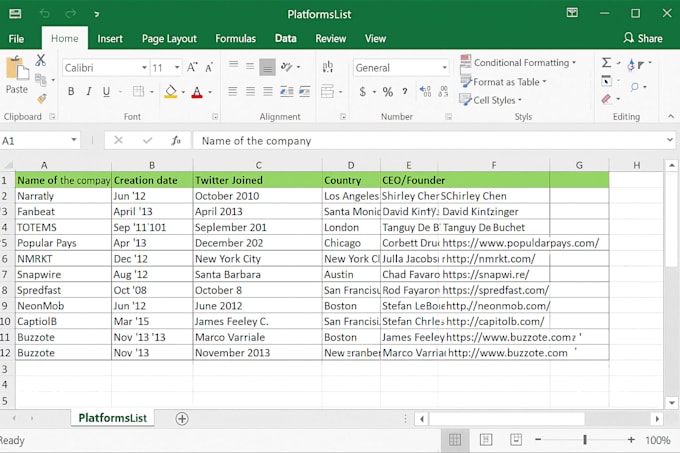Click the Borders icon
Screen dimensions: 680x453
138,91
